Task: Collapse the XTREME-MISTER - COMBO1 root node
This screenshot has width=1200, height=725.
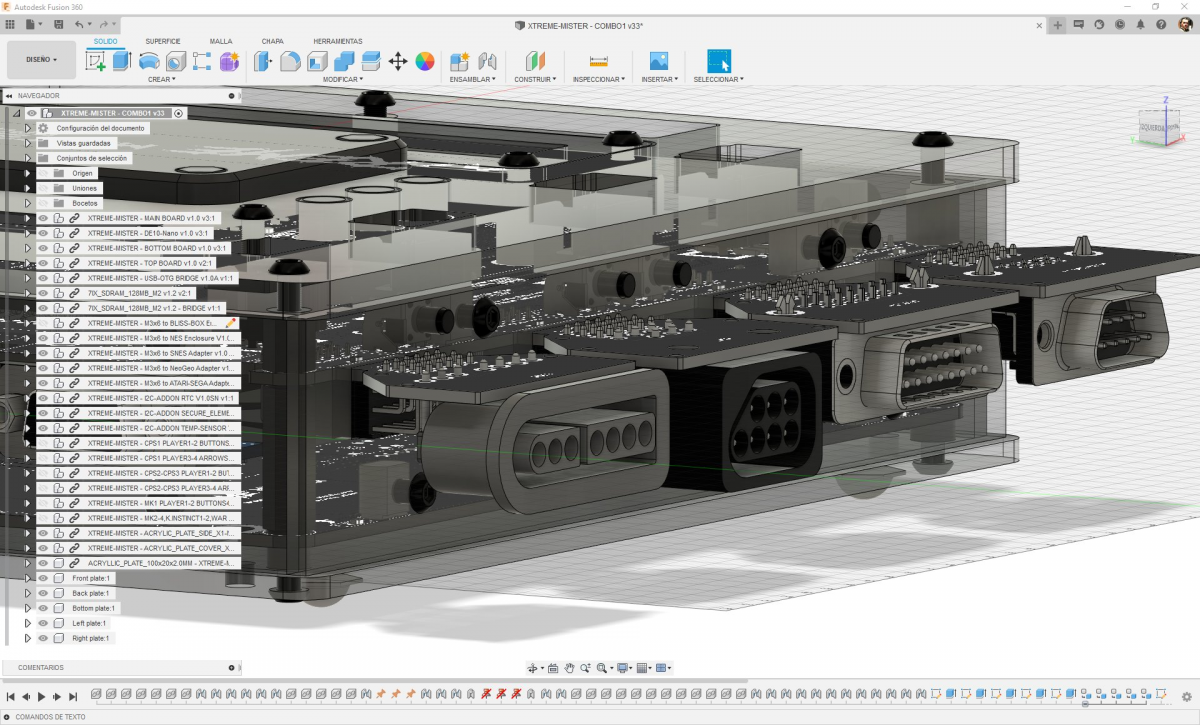Action: pos(17,113)
